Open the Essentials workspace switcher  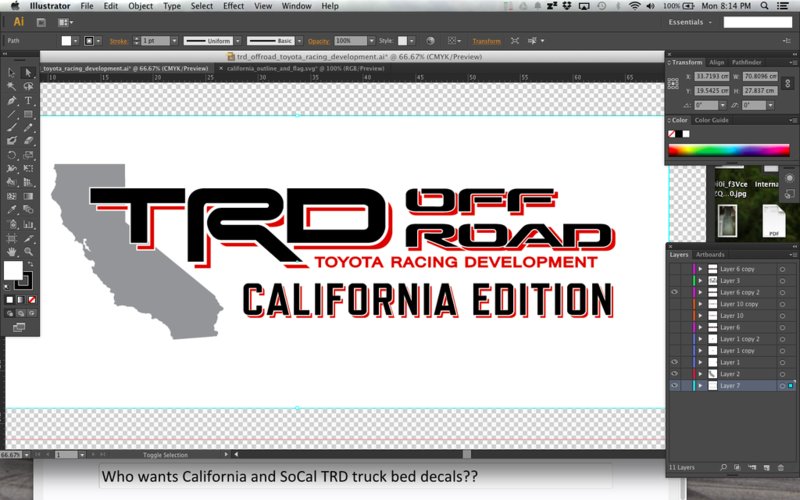[690, 22]
